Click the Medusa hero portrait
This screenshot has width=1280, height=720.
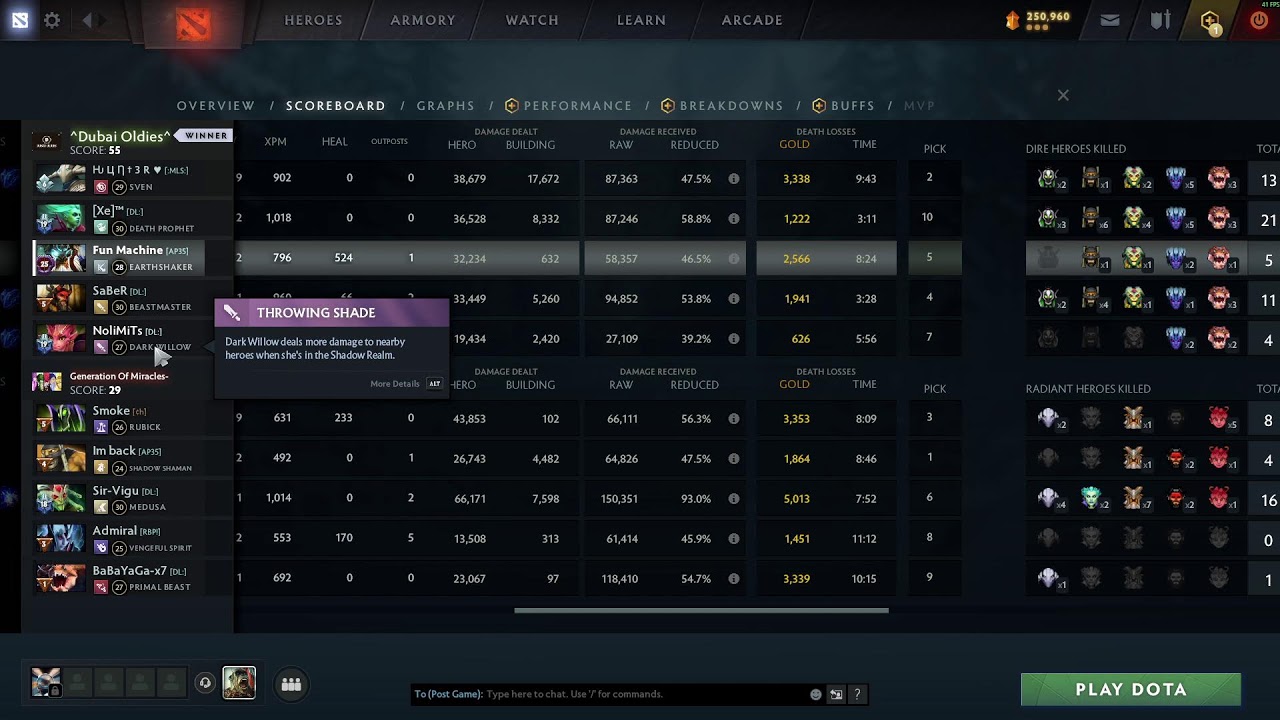[61, 498]
